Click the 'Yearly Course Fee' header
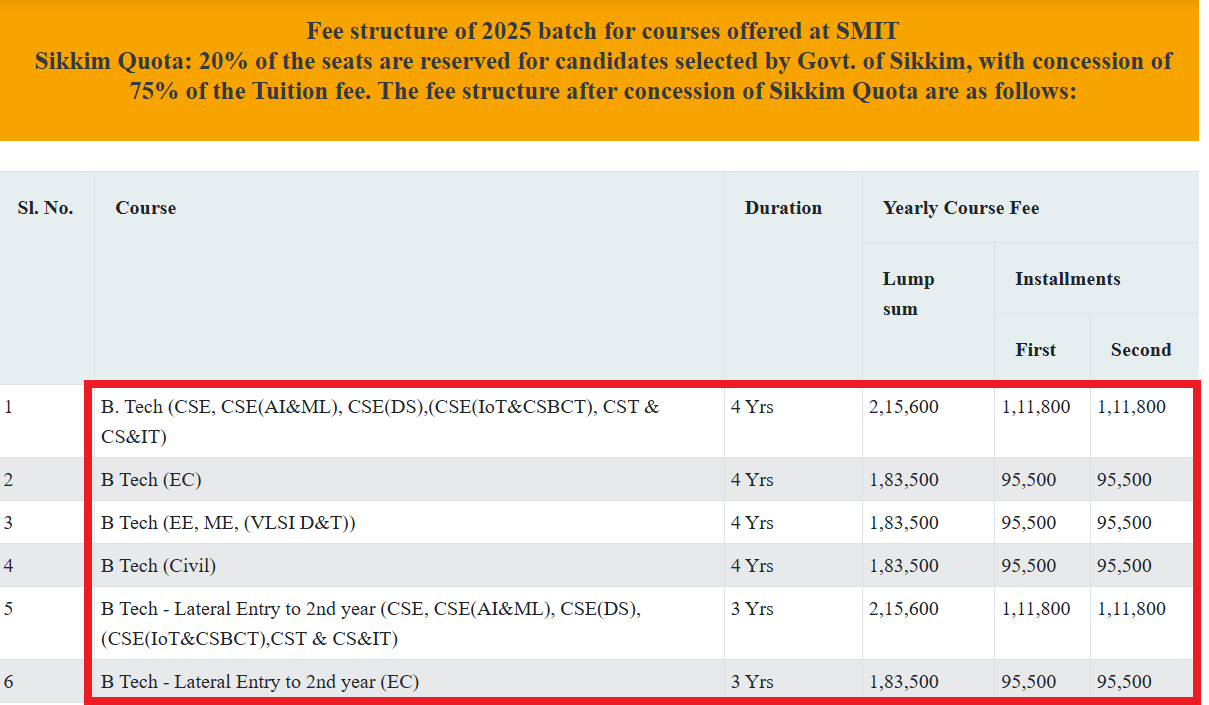Image resolution: width=1209 pixels, height=705 pixels. tap(961, 208)
